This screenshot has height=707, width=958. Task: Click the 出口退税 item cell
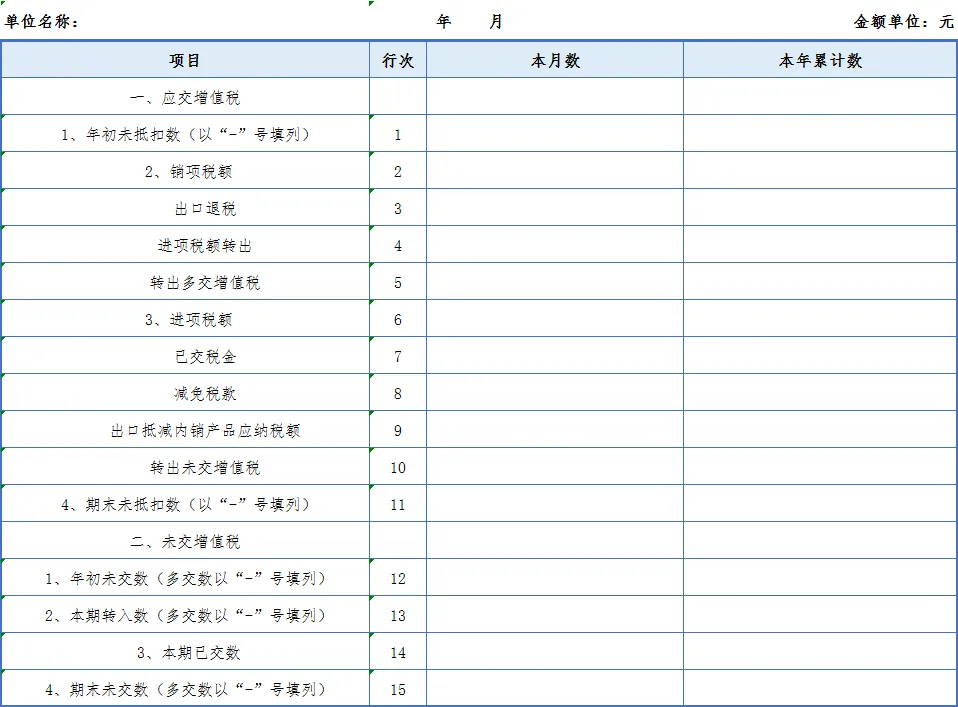pyautogui.click(x=185, y=208)
